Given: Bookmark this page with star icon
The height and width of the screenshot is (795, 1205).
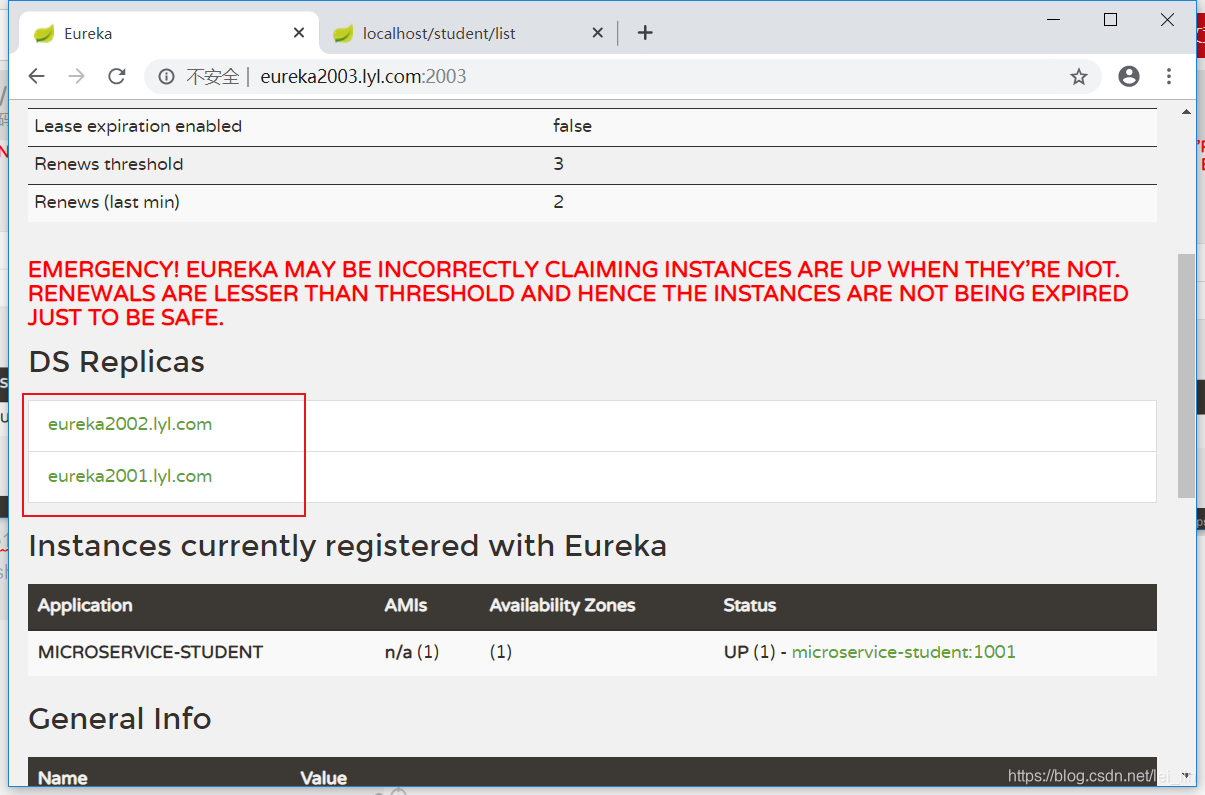Looking at the screenshot, I should click(x=1078, y=77).
